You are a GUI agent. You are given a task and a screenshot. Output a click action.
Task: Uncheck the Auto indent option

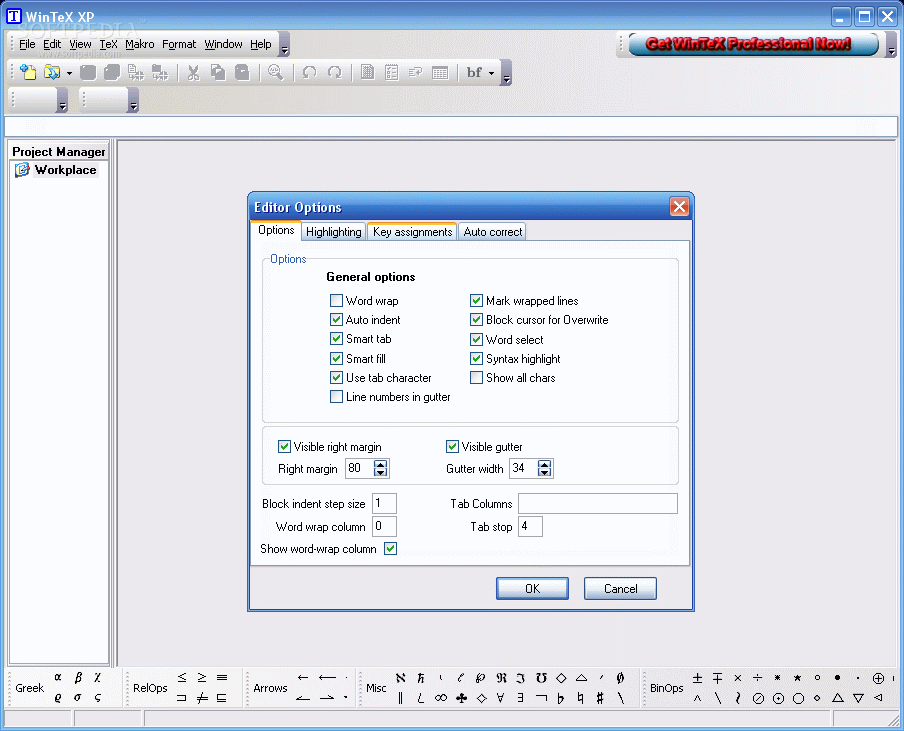[336, 319]
